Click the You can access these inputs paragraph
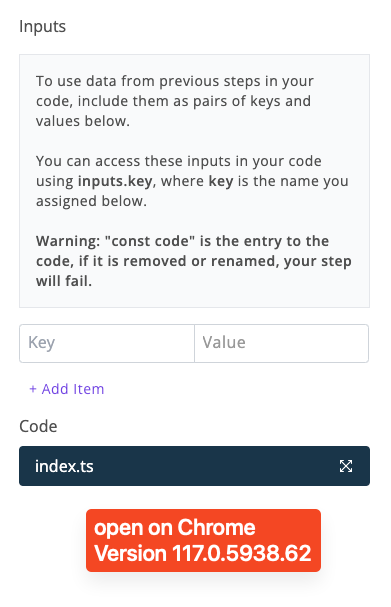391x607 pixels. click(x=192, y=181)
